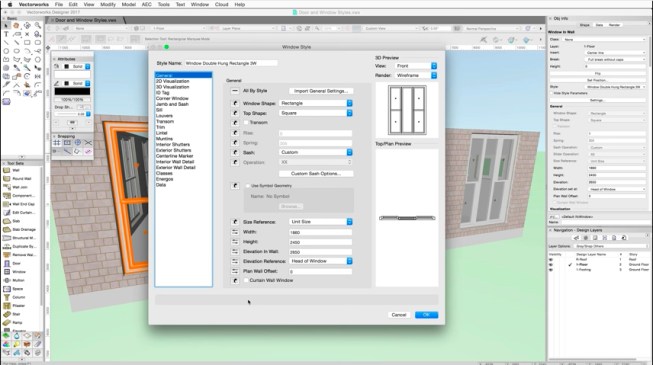The width and height of the screenshot is (653, 365).
Task: Select the Rounded Rectangle tool
Action: click(x=38, y=42)
